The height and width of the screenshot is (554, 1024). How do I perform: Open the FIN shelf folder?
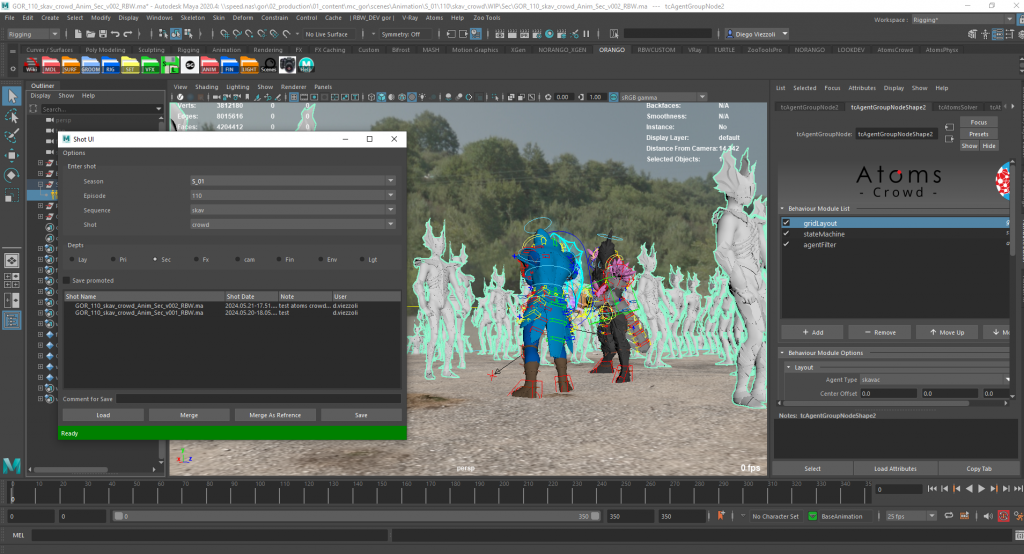point(229,65)
